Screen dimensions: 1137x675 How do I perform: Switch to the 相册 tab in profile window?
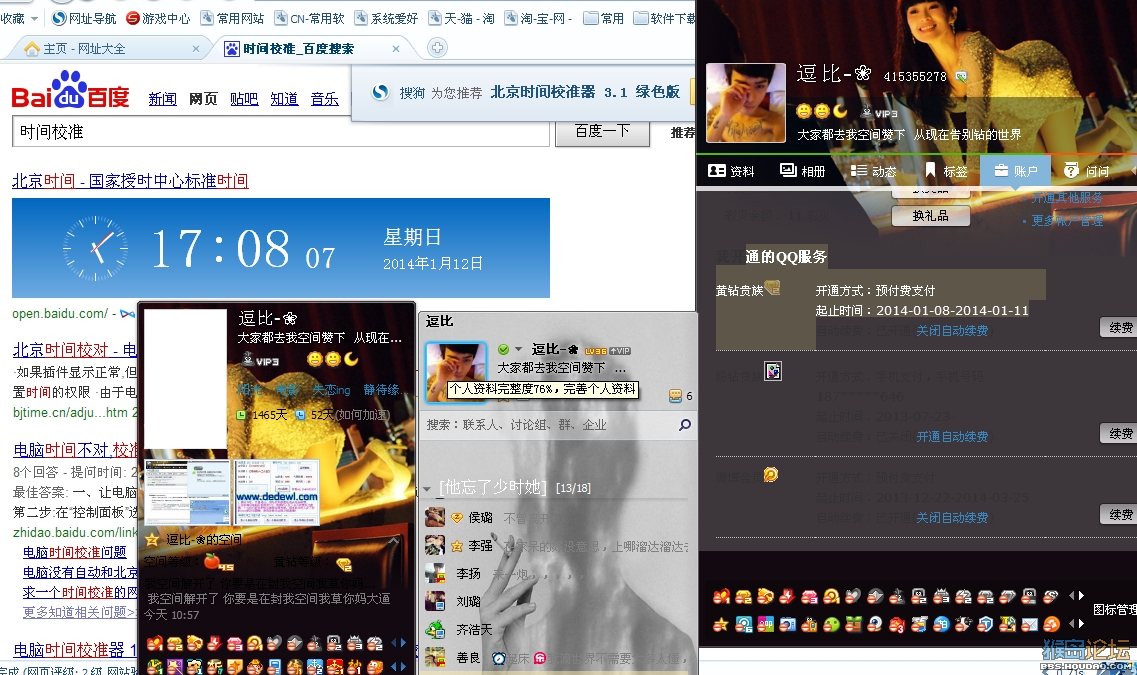tap(802, 171)
